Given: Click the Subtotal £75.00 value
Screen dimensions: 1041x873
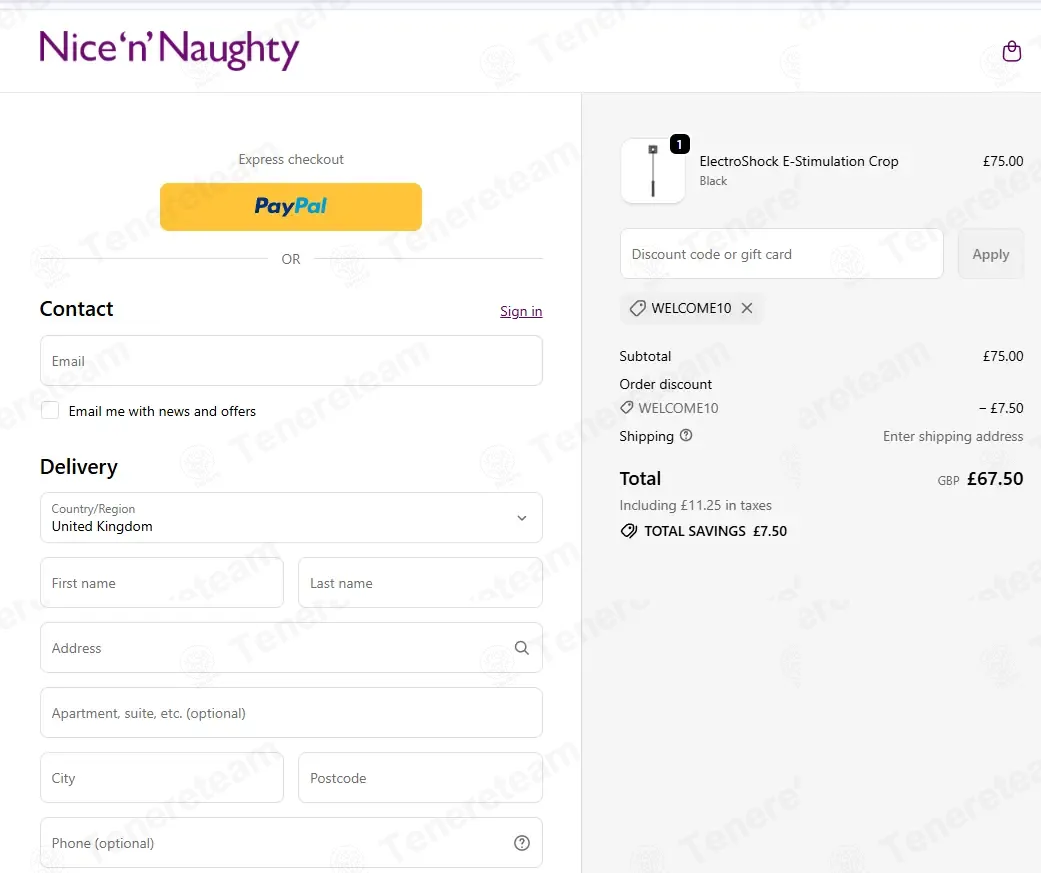Looking at the screenshot, I should point(1003,356).
